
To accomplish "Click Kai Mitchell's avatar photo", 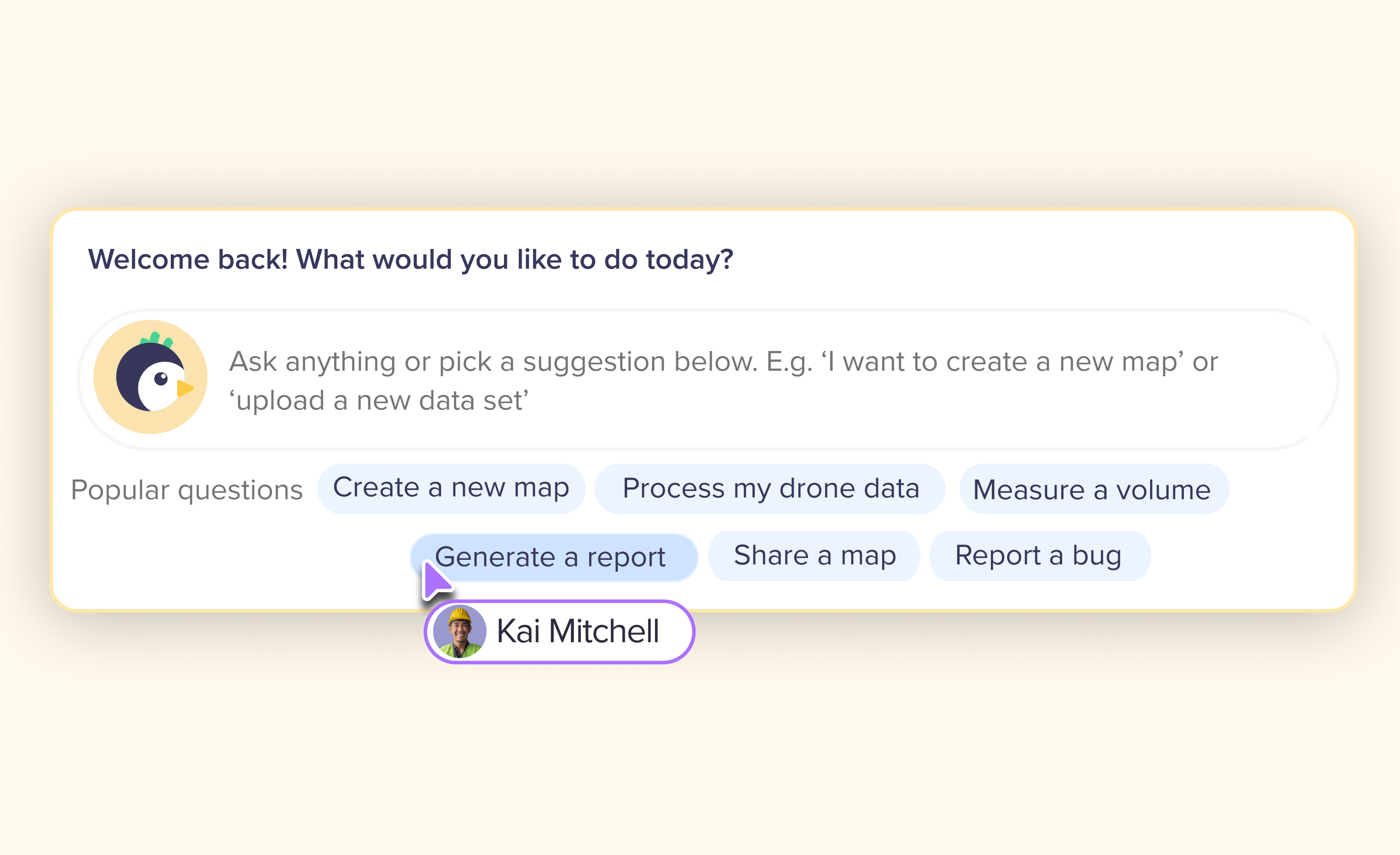I will [460, 632].
